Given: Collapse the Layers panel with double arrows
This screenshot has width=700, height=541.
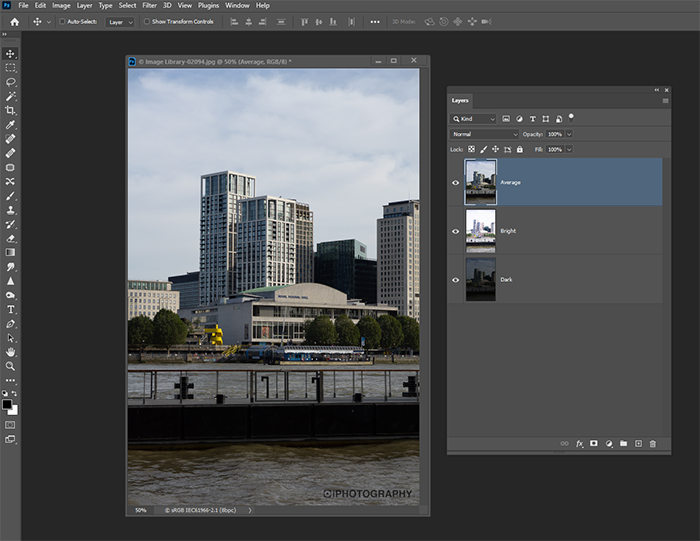Looking at the screenshot, I should [657, 90].
